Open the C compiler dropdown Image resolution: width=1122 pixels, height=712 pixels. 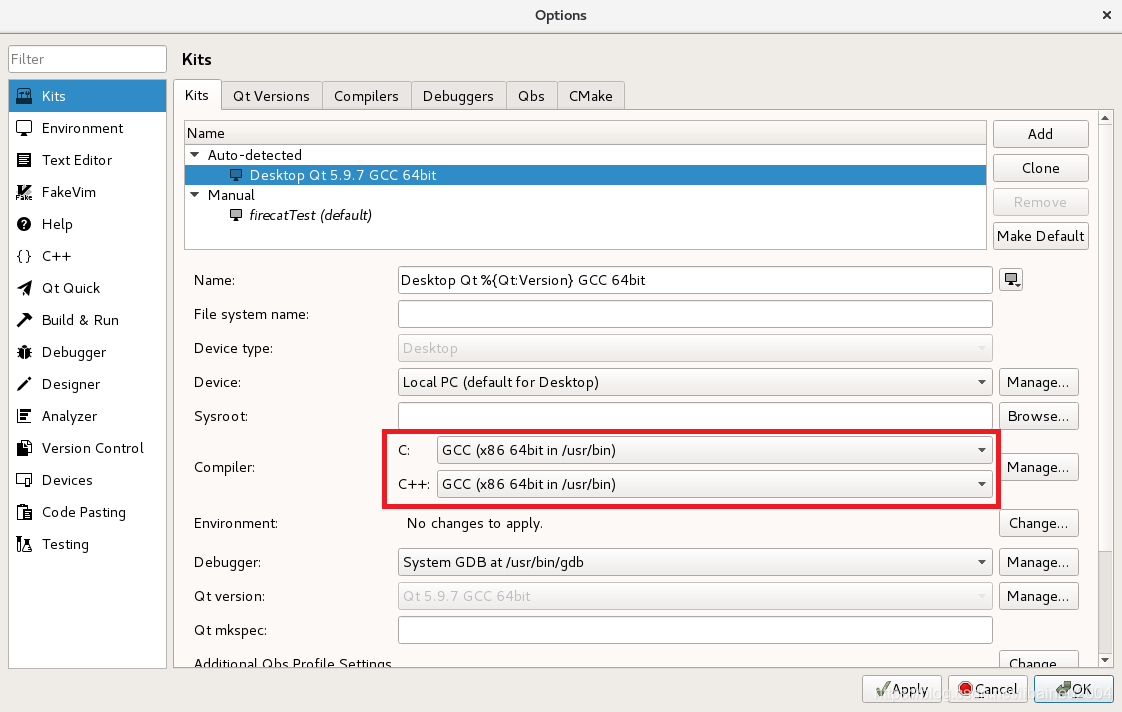pos(715,450)
